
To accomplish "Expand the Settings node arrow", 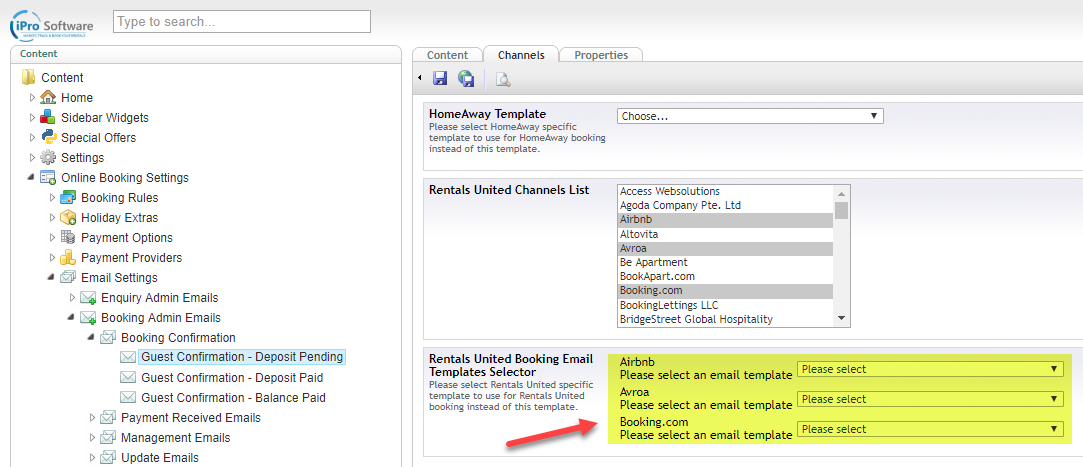I will click(32, 158).
